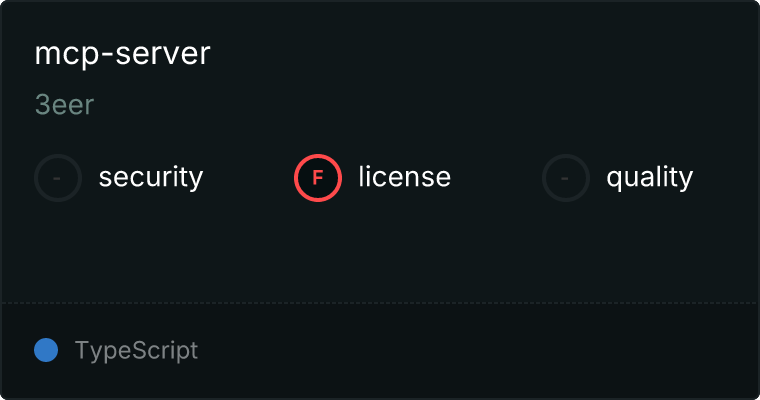
Task: Click the TypeScript language label
Action: point(136,351)
